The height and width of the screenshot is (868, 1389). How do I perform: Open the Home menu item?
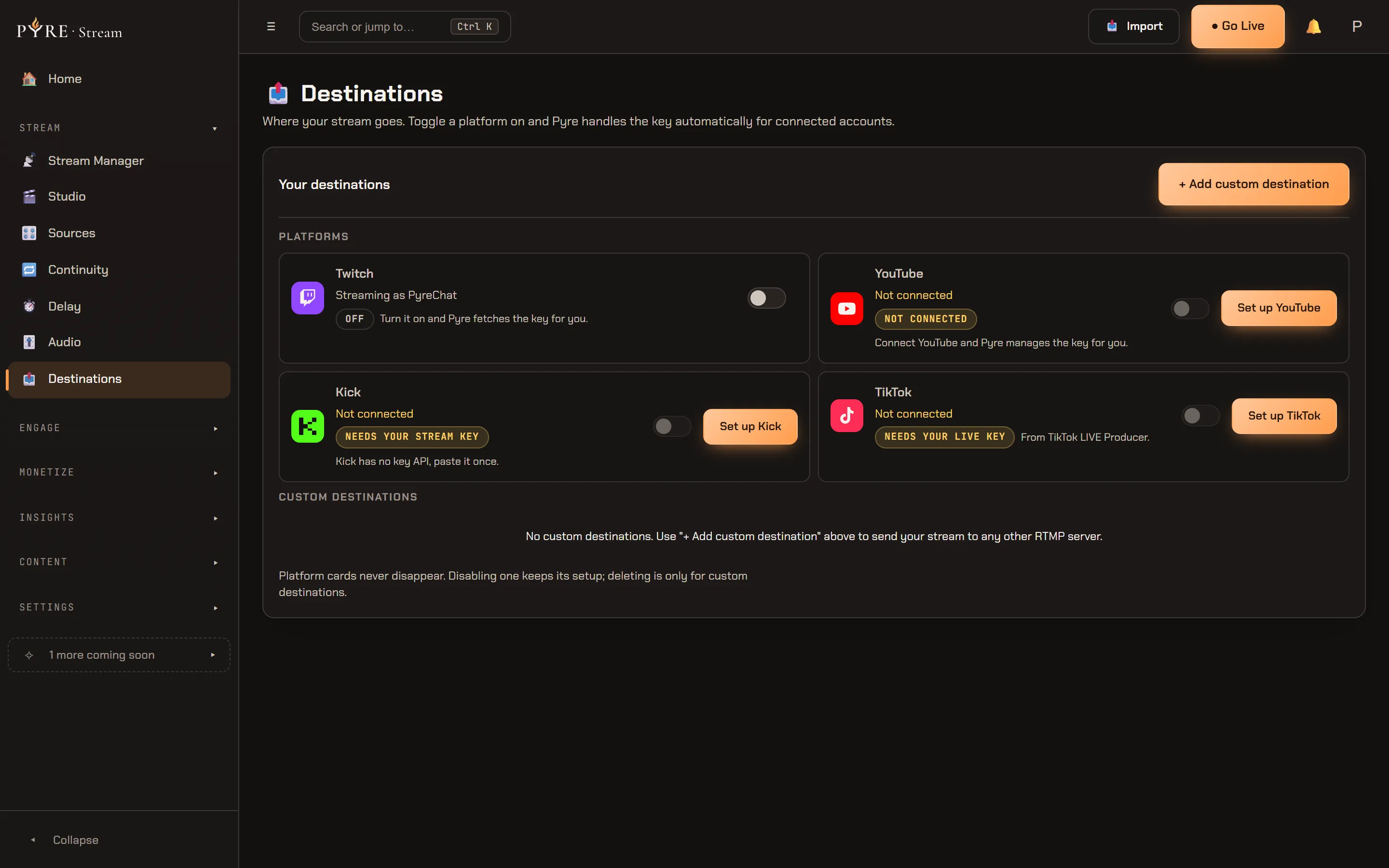pyautogui.click(x=119, y=79)
